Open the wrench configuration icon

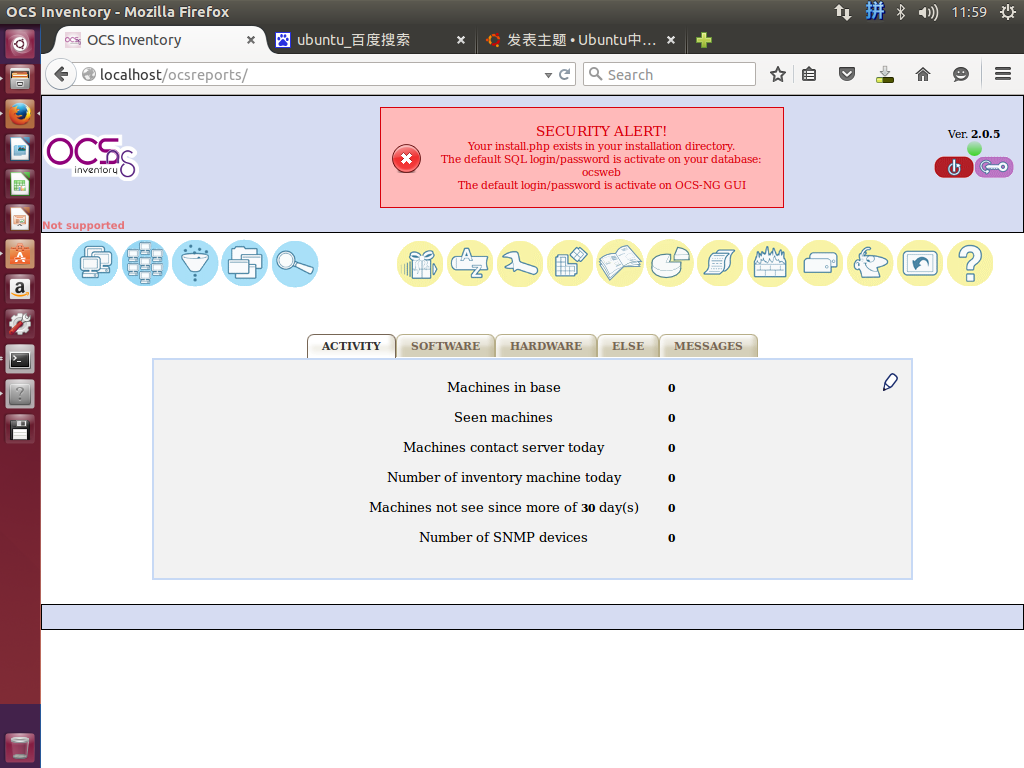click(520, 263)
